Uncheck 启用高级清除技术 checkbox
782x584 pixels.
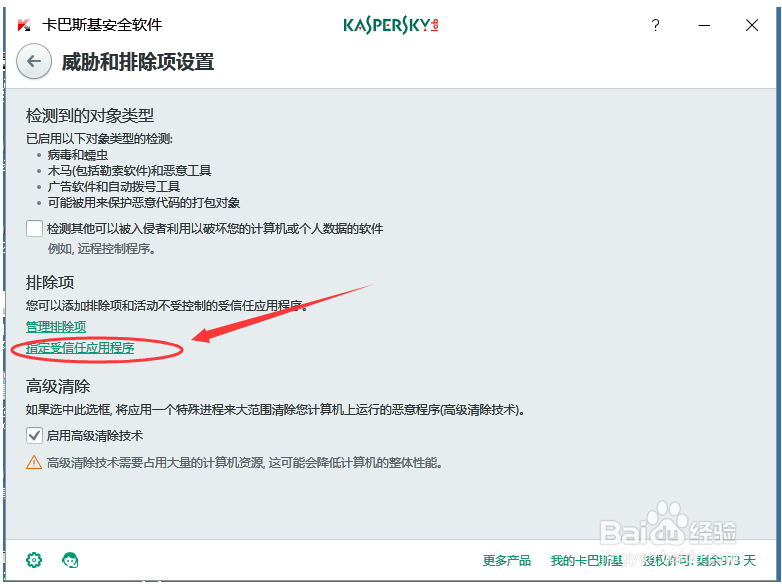(34, 435)
